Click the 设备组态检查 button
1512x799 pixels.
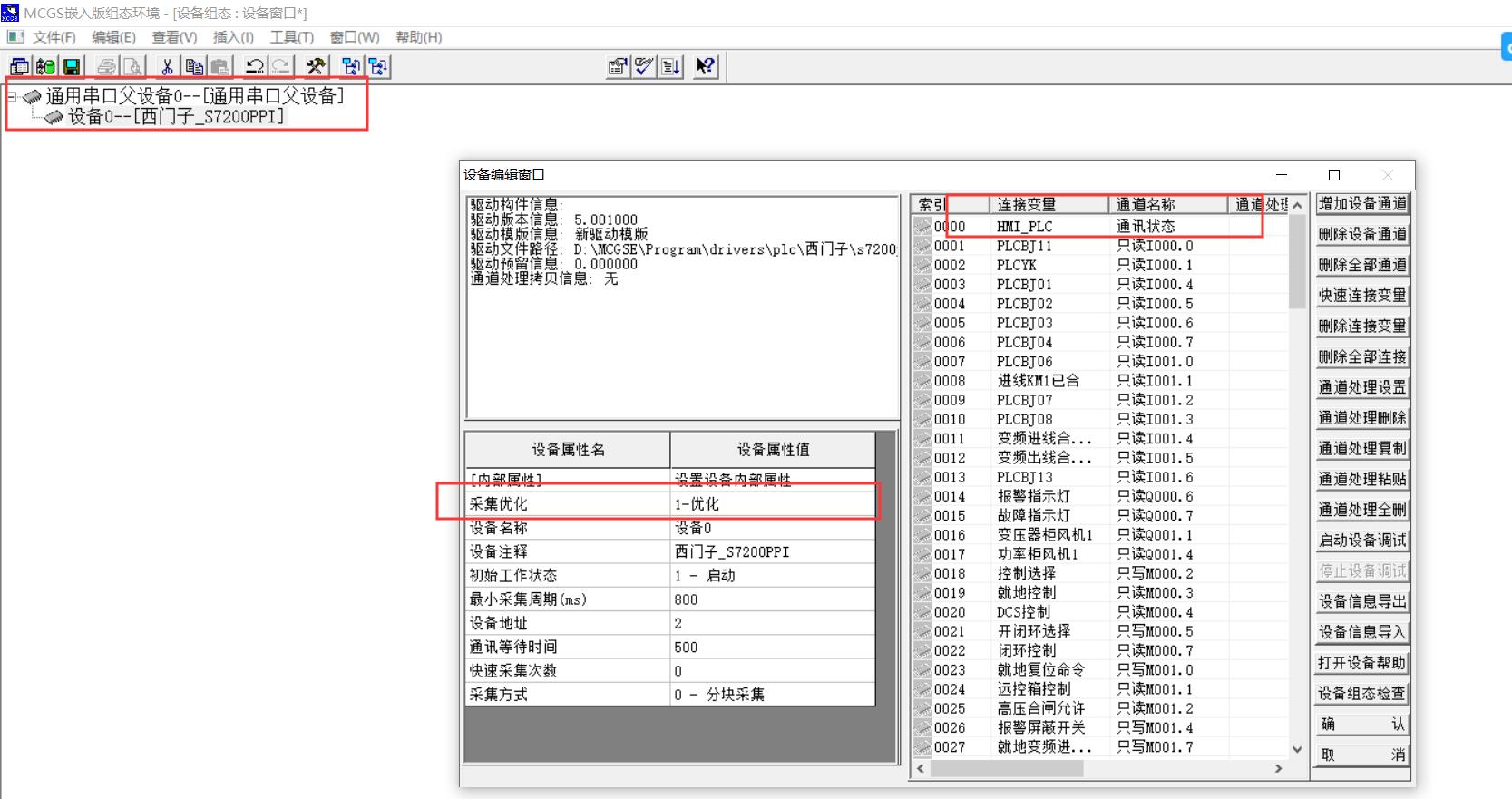pyautogui.click(x=1362, y=694)
